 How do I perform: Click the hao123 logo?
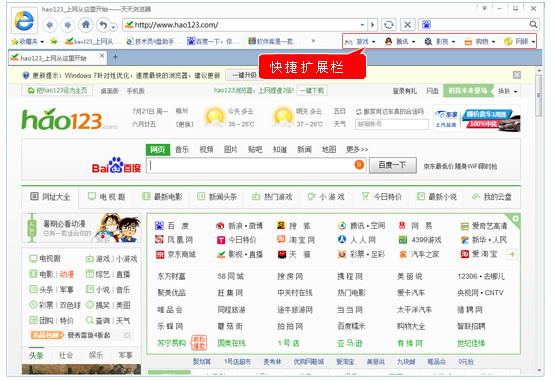(x=69, y=120)
